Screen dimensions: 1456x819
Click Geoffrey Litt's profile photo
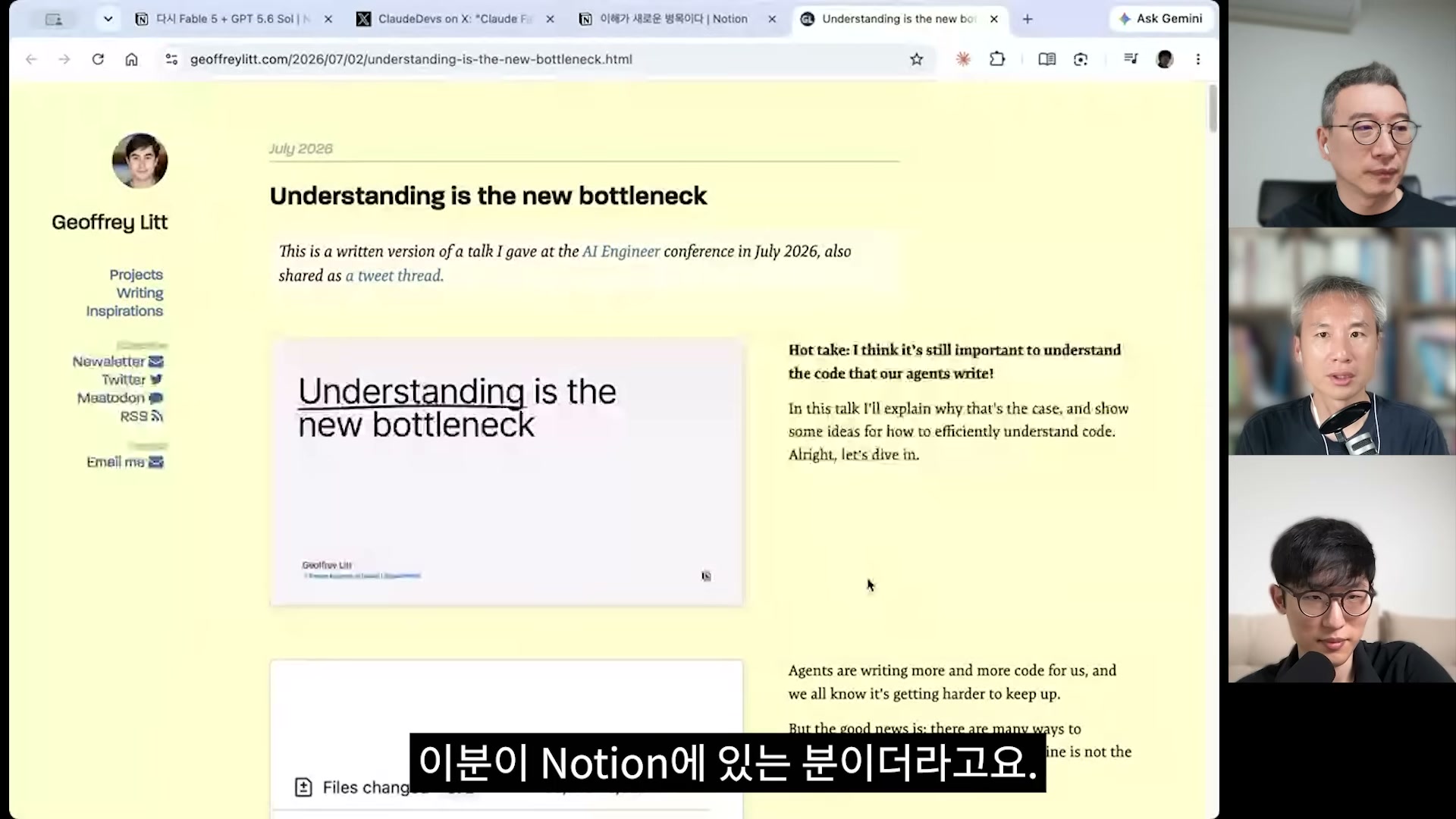140,161
